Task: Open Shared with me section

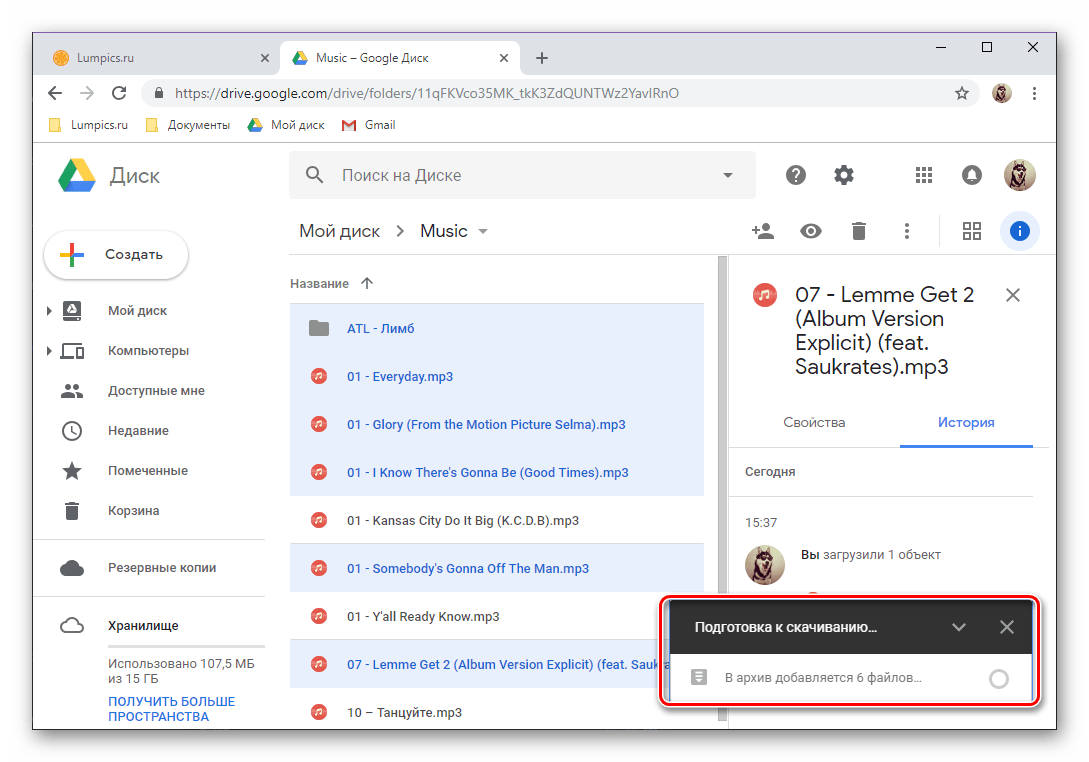Action: [x=156, y=390]
